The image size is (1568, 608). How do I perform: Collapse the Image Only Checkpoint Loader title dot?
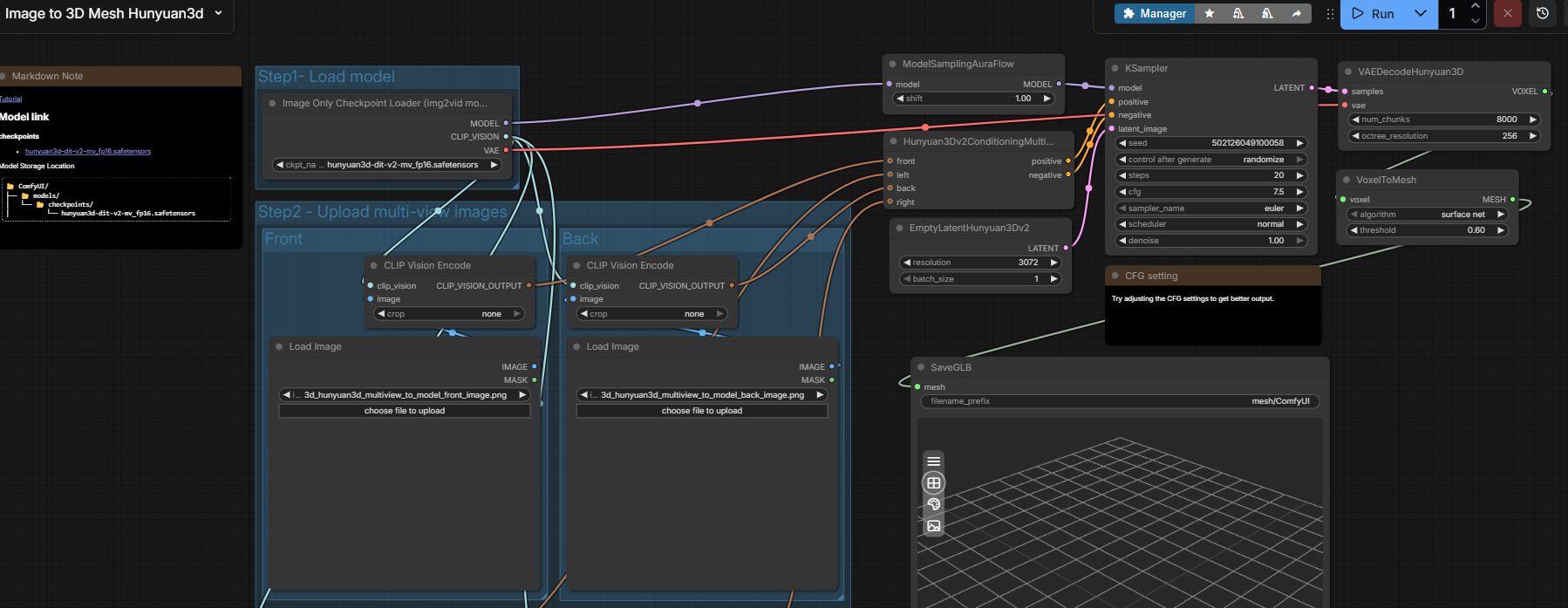(273, 103)
